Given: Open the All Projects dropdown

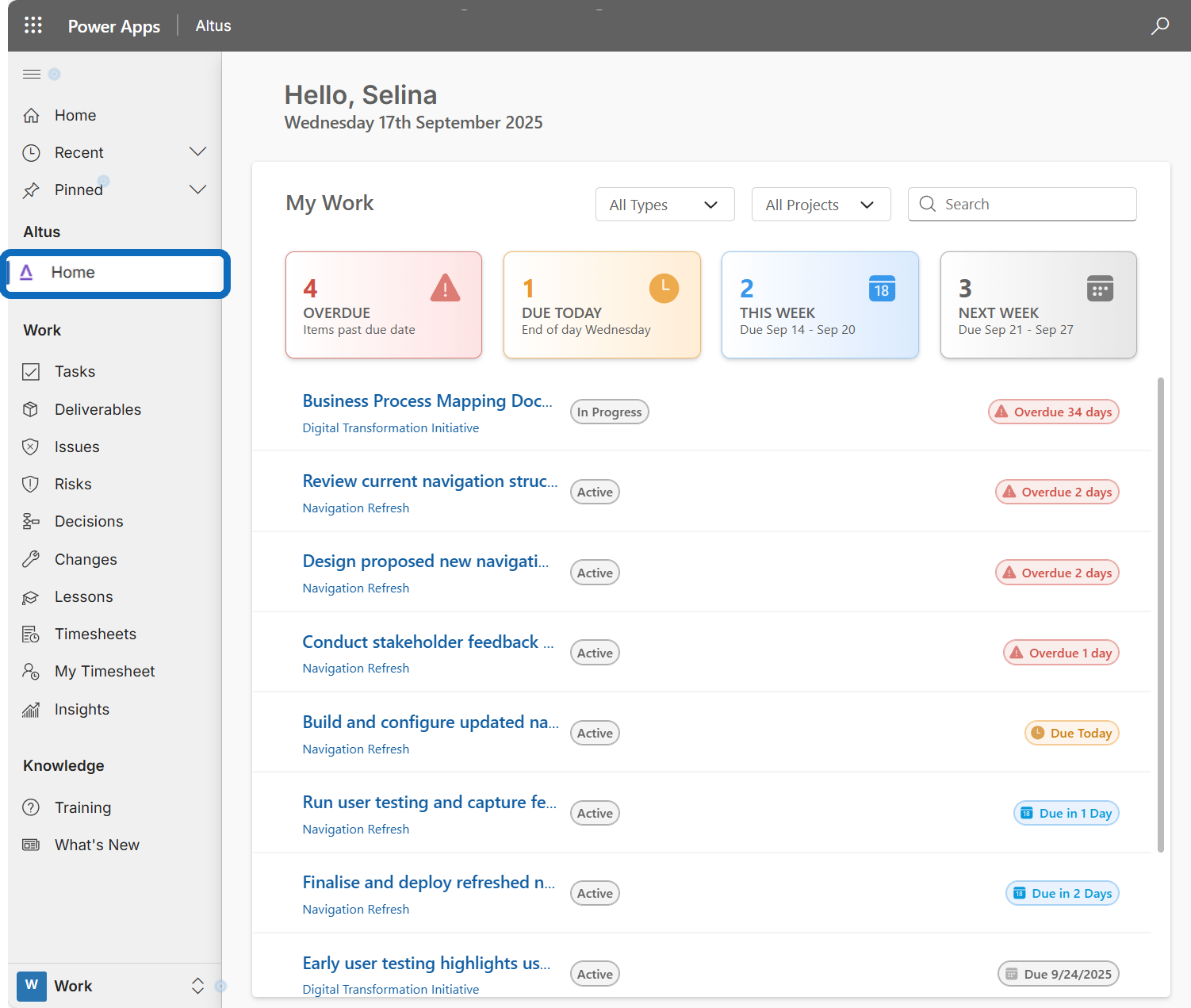Looking at the screenshot, I should tap(821, 205).
